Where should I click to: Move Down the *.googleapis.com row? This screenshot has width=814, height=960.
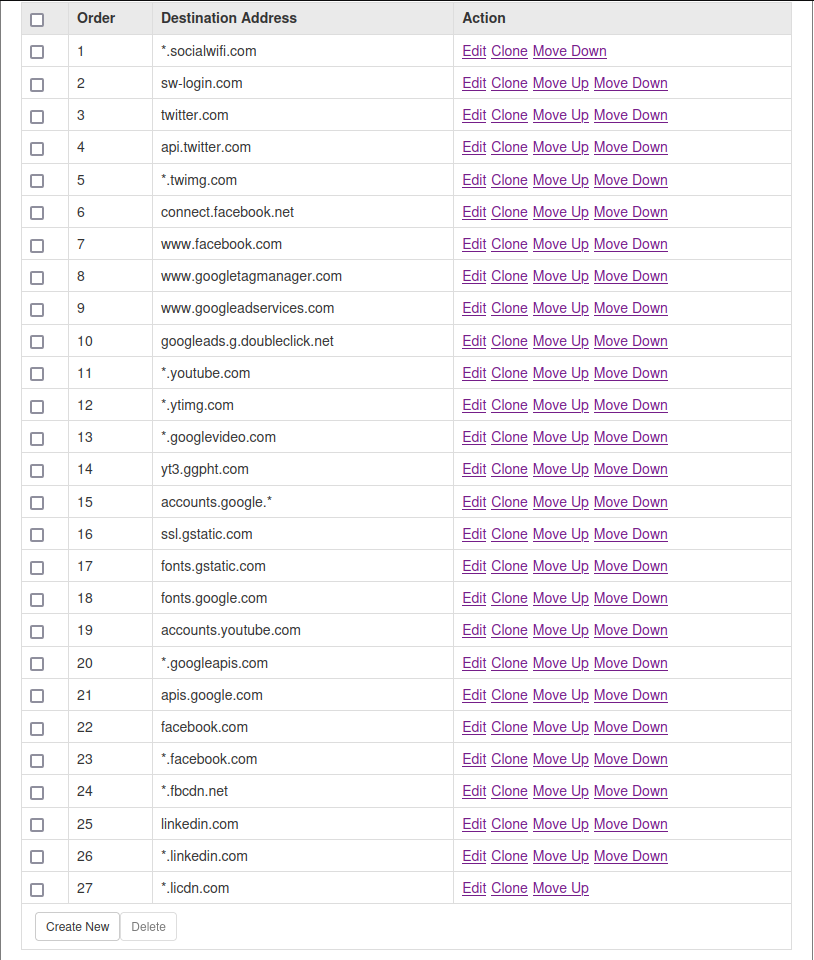(630, 663)
